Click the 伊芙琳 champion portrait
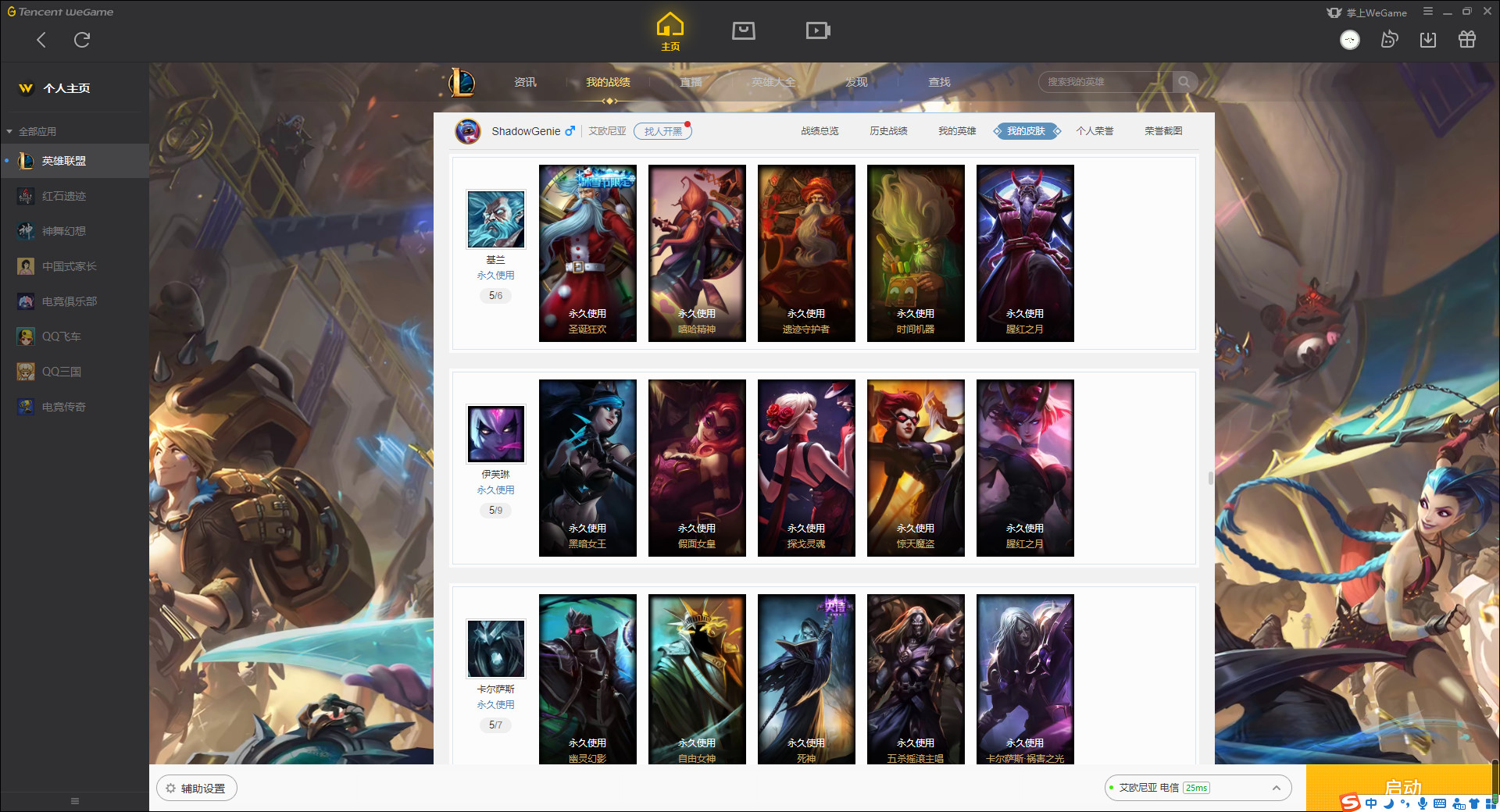Image resolution: width=1500 pixels, height=812 pixels. point(496,433)
